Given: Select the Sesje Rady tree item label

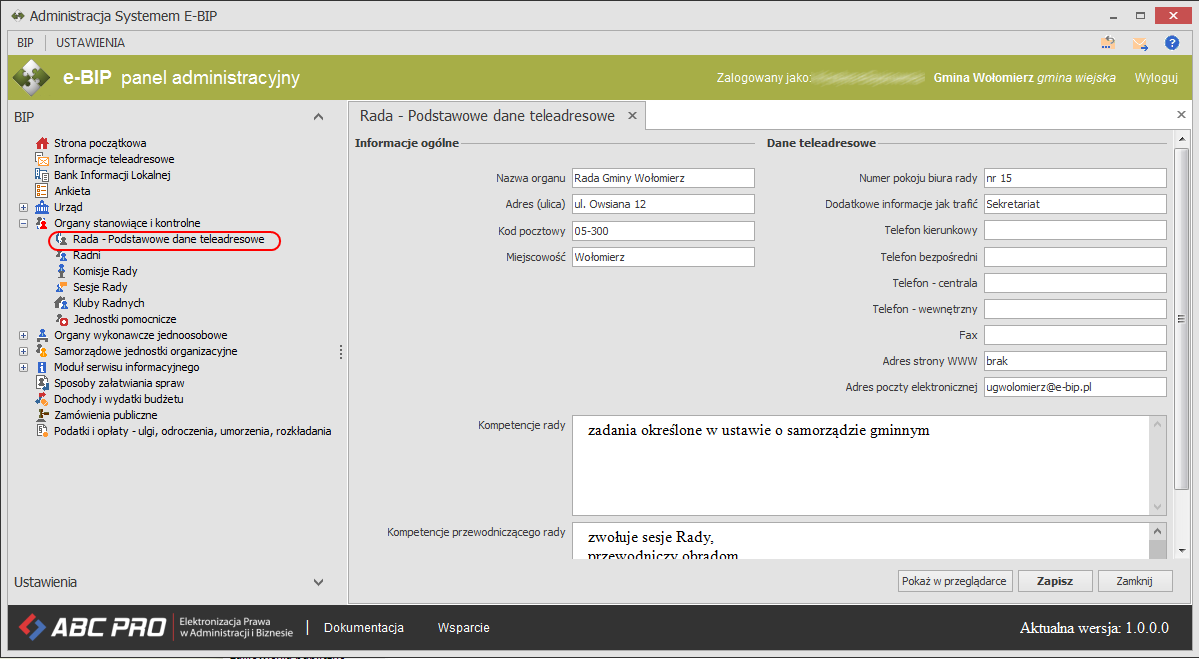Looking at the screenshot, I should click(x=100, y=287).
